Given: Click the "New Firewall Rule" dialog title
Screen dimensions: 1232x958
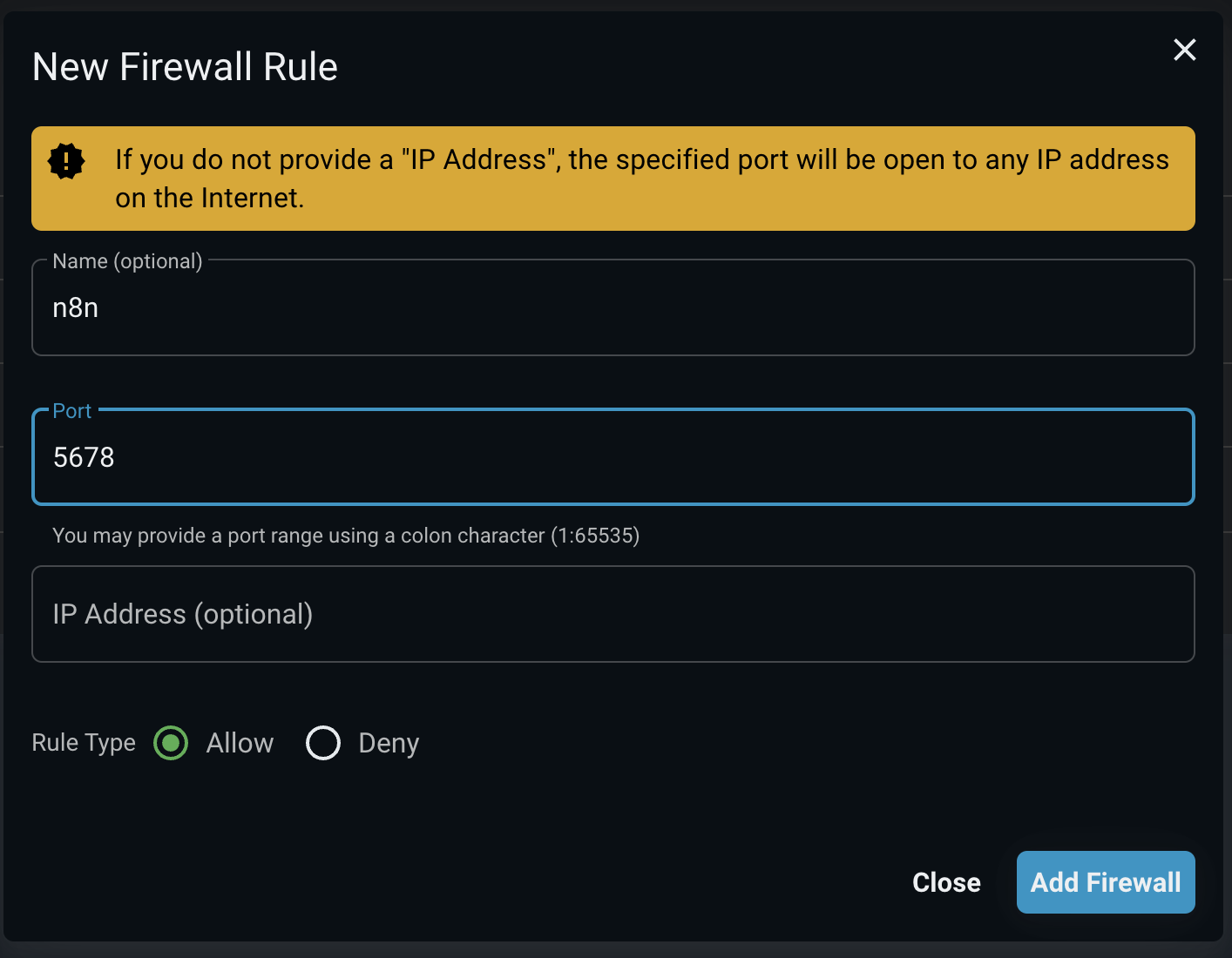Looking at the screenshot, I should tap(185, 67).
